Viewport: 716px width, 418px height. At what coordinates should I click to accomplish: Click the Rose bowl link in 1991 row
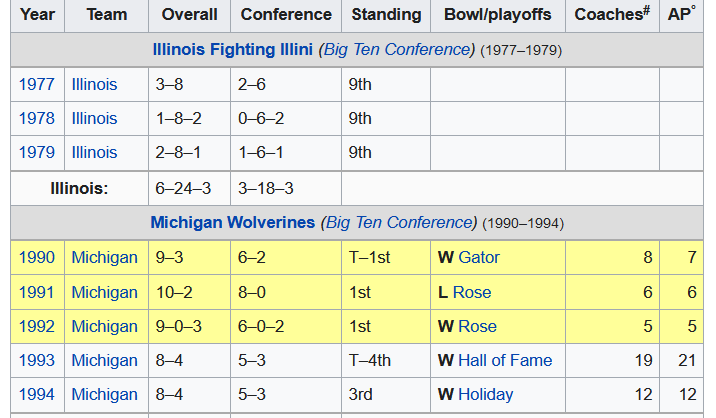pos(472,292)
